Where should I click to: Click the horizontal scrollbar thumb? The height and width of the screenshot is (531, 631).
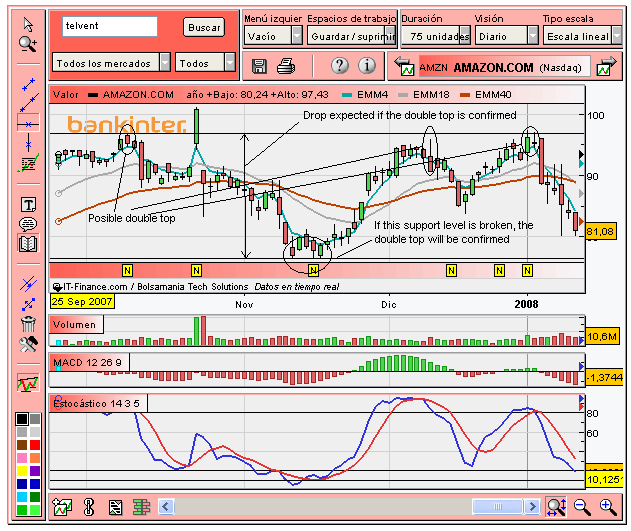[498, 506]
